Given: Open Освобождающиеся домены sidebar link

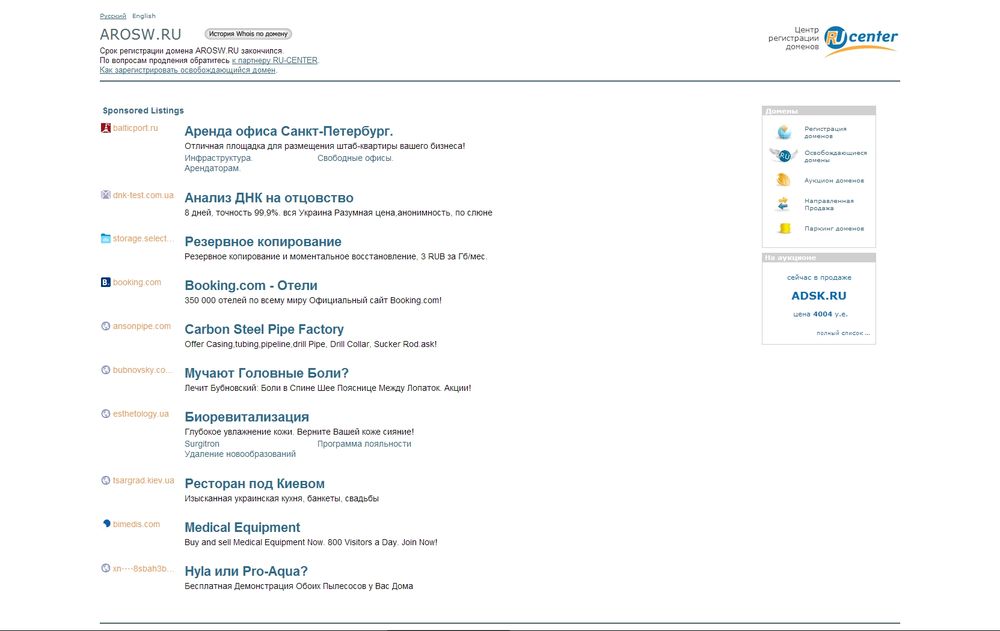Looking at the screenshot, I should pyautogui.click(x=835, y=156).
